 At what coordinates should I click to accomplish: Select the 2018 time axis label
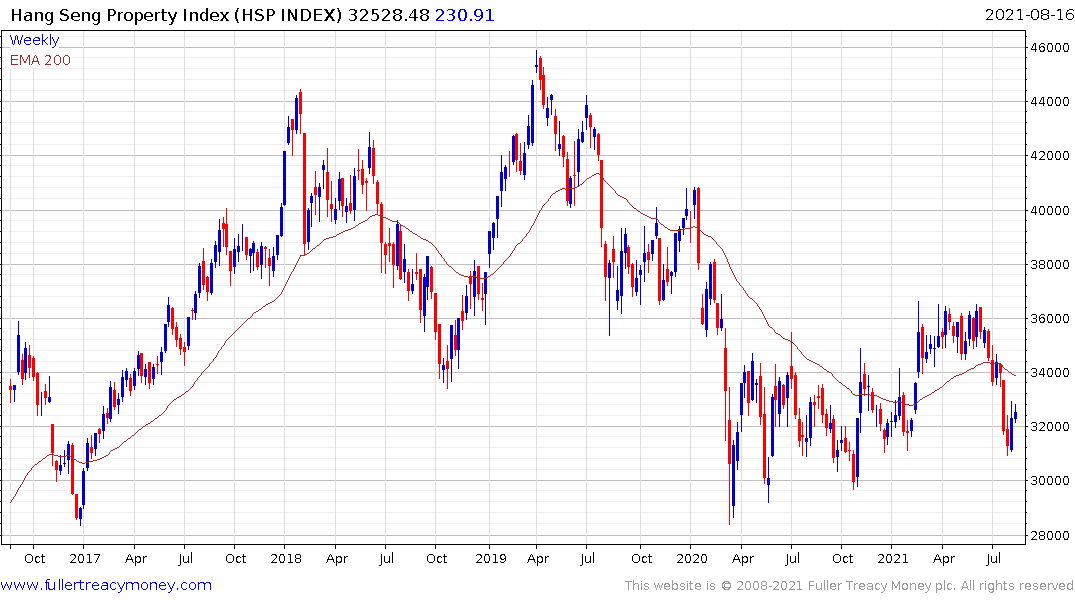[286, 558]
